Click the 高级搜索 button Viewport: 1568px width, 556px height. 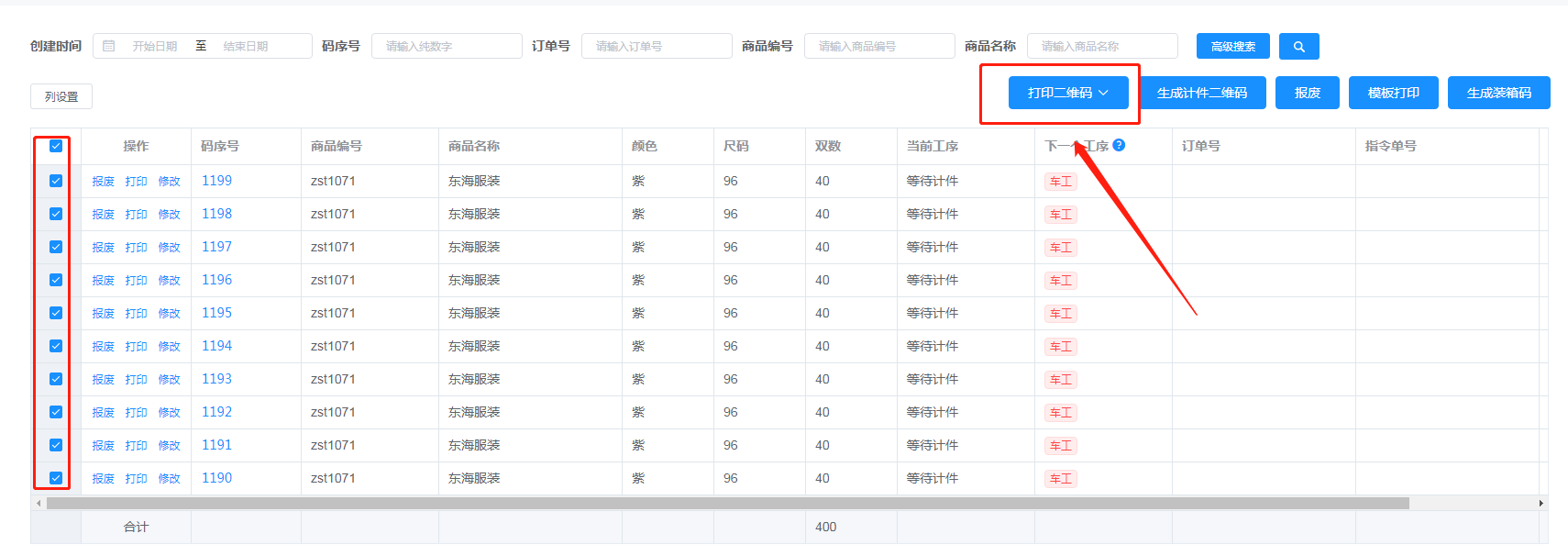[x=1232, y=47]
